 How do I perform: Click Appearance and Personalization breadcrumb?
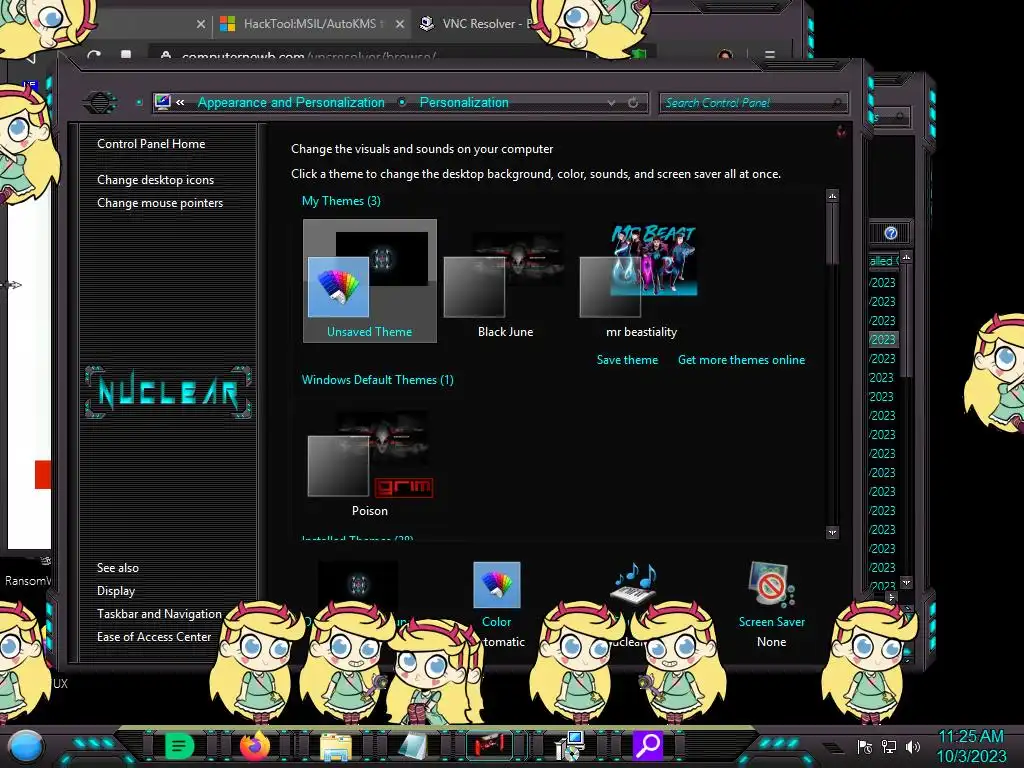291,103
